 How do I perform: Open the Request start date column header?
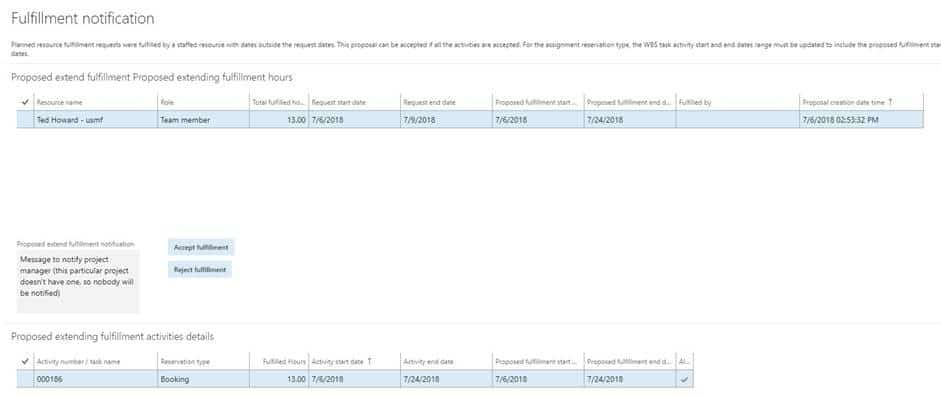355,103
